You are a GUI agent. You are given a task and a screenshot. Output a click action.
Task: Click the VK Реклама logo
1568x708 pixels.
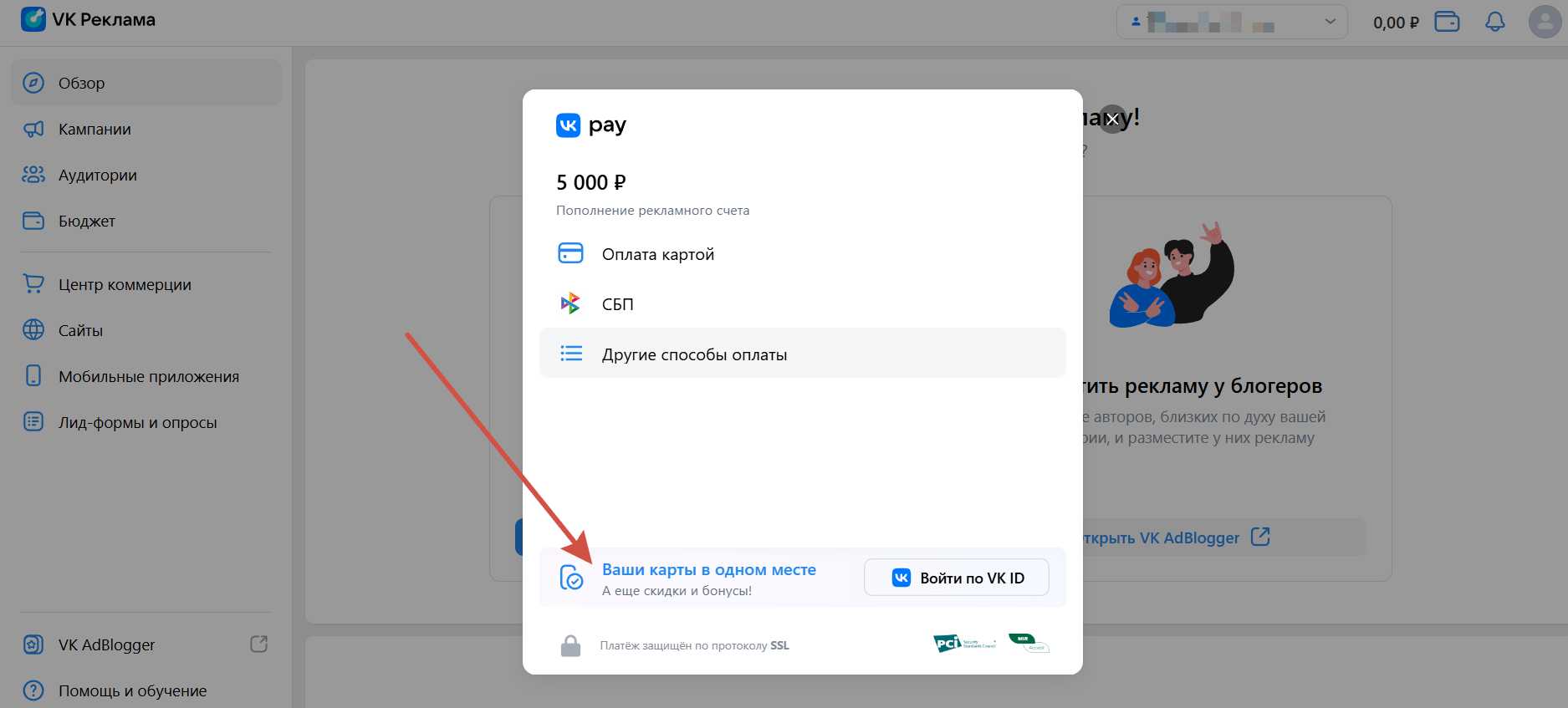(88, 19)
